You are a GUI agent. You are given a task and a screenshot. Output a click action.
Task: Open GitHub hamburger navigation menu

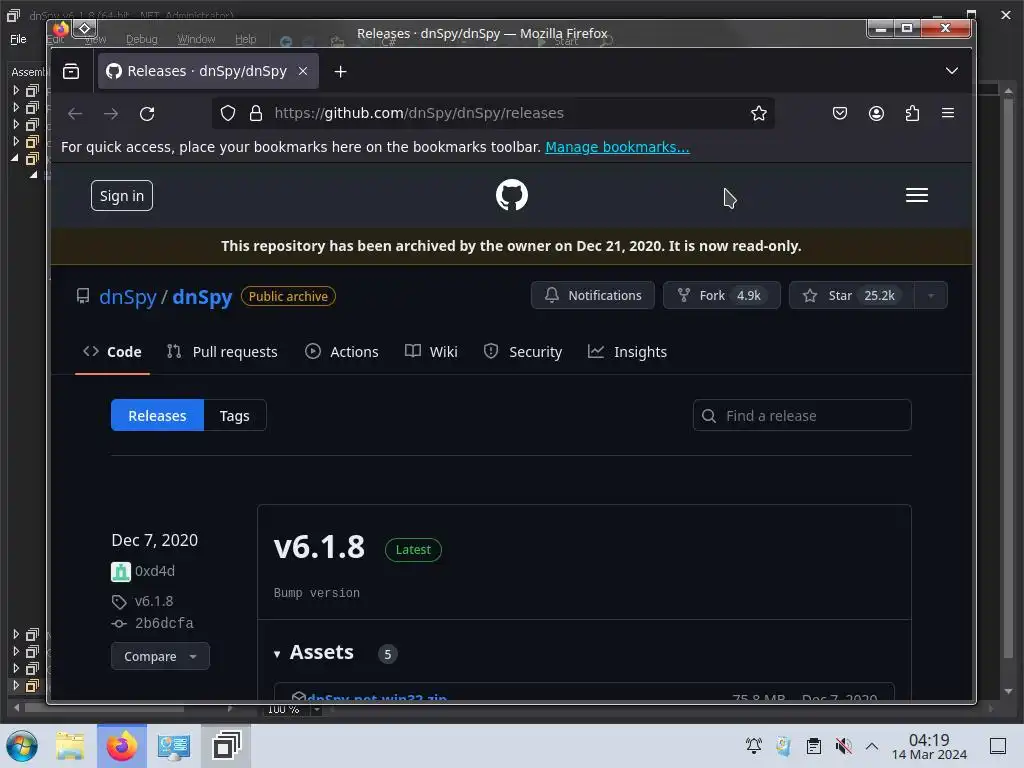pos(916,195)
